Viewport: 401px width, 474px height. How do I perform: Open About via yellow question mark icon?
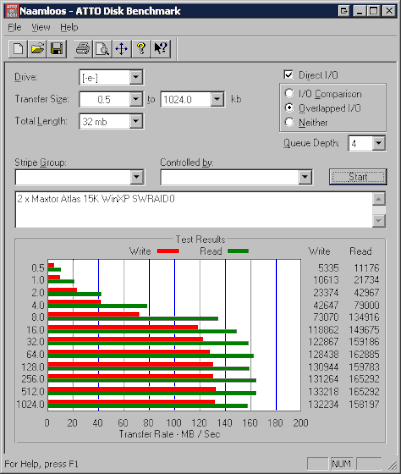coord(141,49)
